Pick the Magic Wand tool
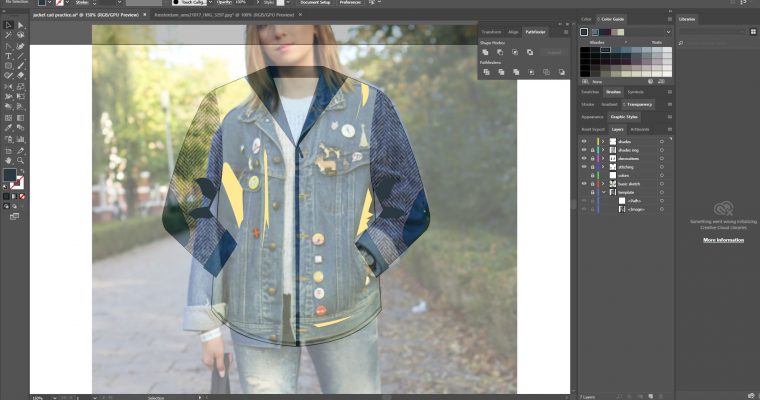This screenshot has height=400, width=760. (8, 35)
